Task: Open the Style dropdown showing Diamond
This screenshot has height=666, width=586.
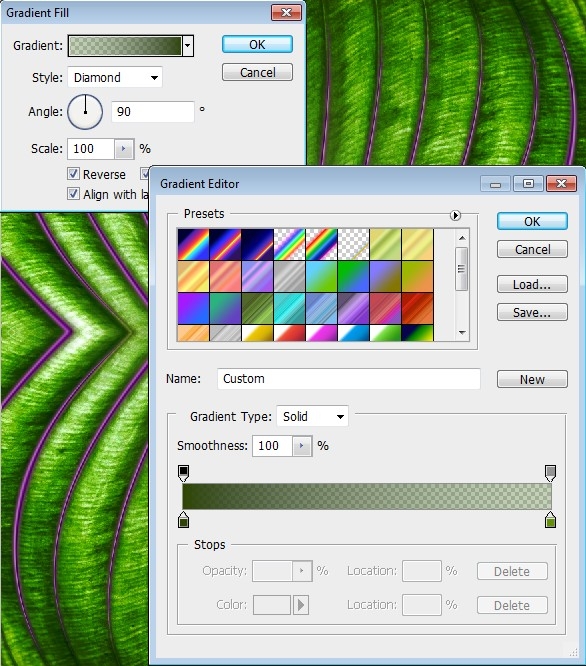Action: 115,77
